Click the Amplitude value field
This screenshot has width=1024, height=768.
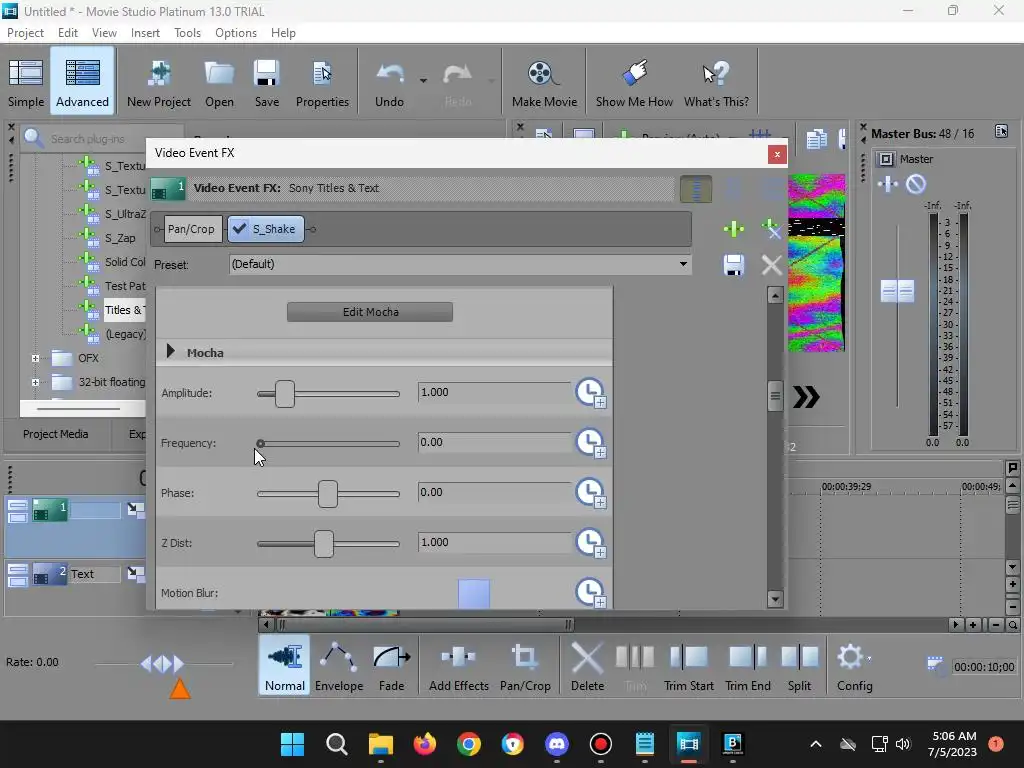pos(494,392)
